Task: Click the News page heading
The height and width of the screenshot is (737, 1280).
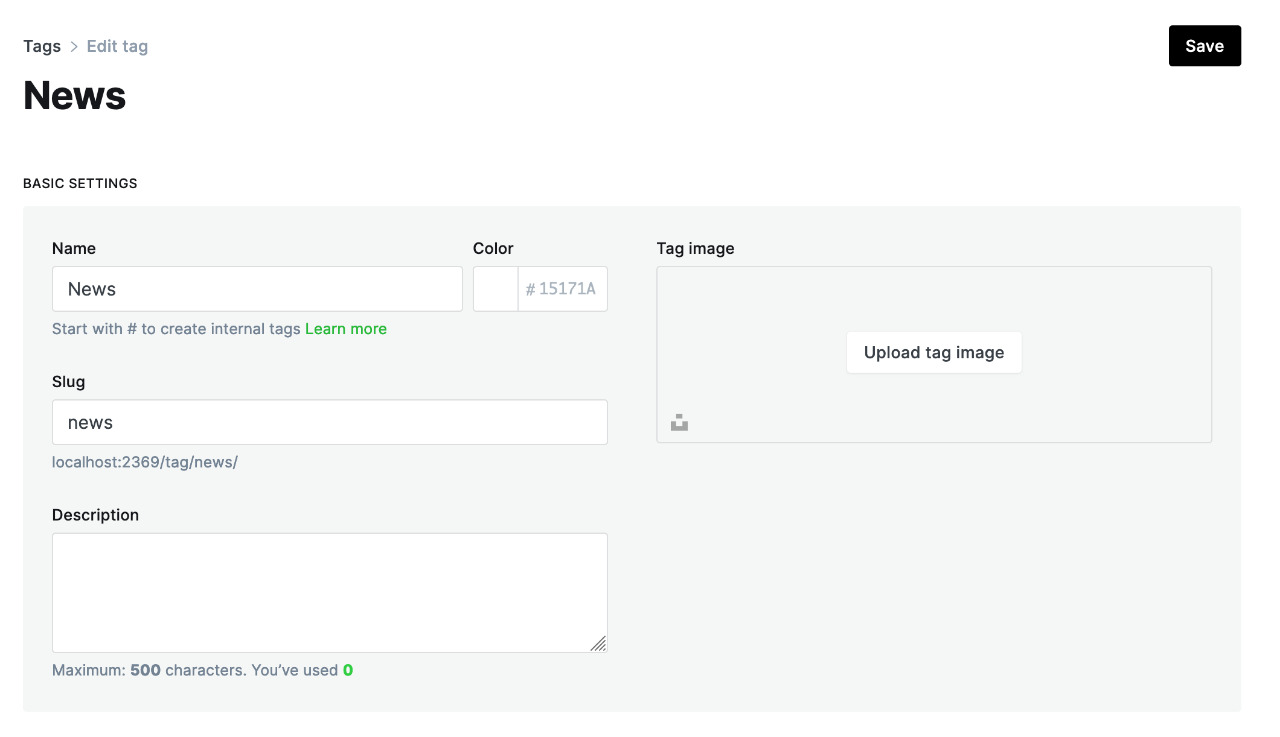Action: [x=75, y=96]
